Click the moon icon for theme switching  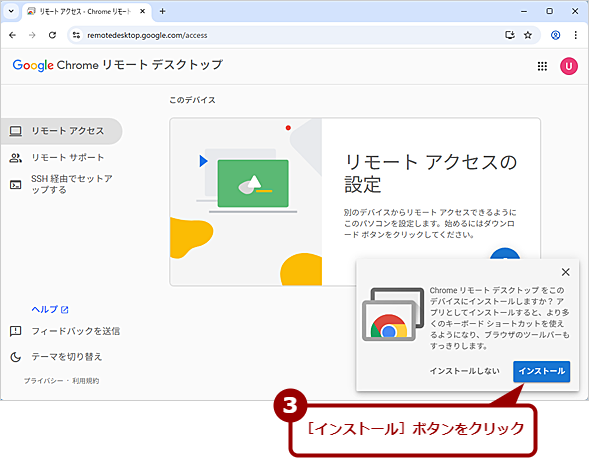click(15, 357)
